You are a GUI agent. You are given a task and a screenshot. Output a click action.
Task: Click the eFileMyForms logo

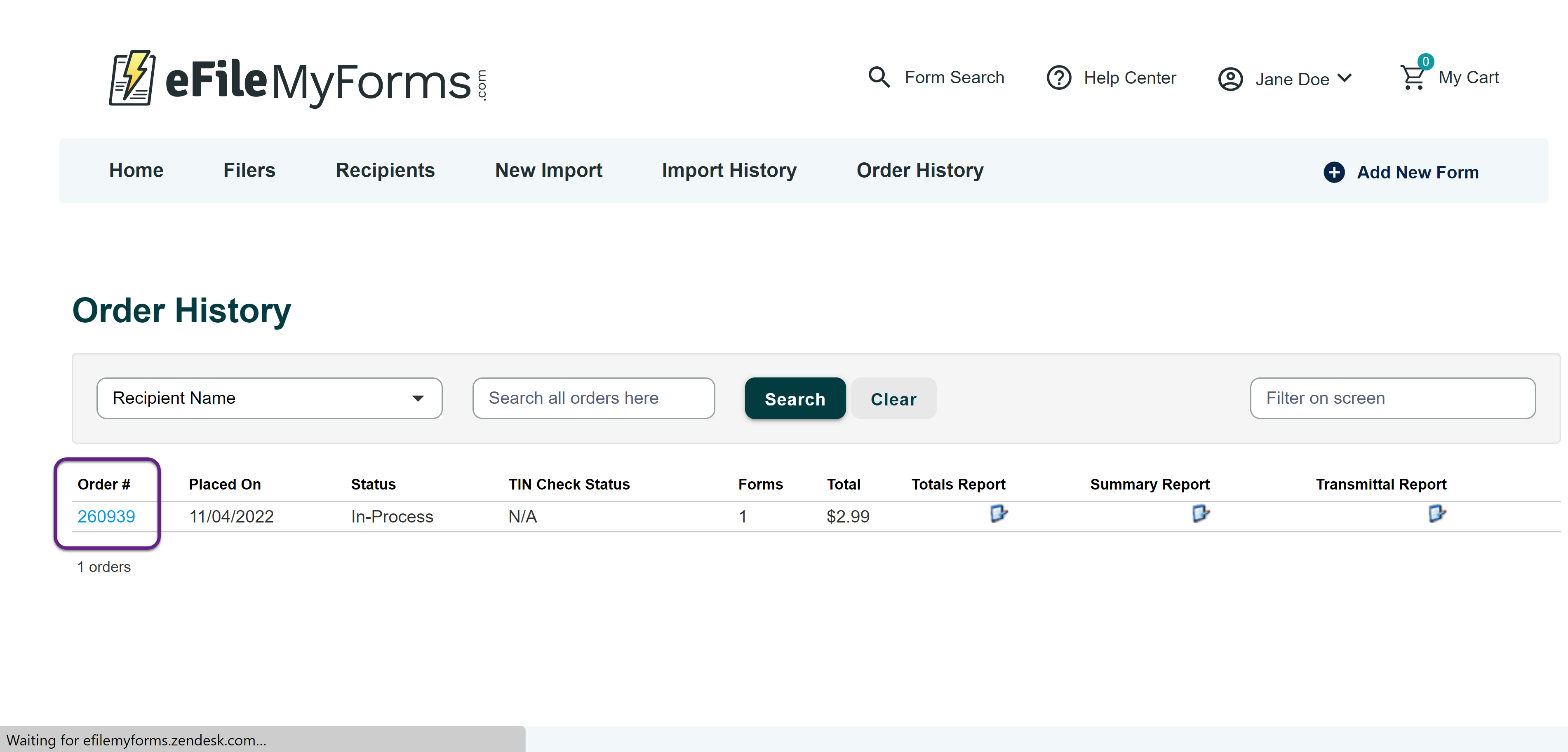point(298,80)
